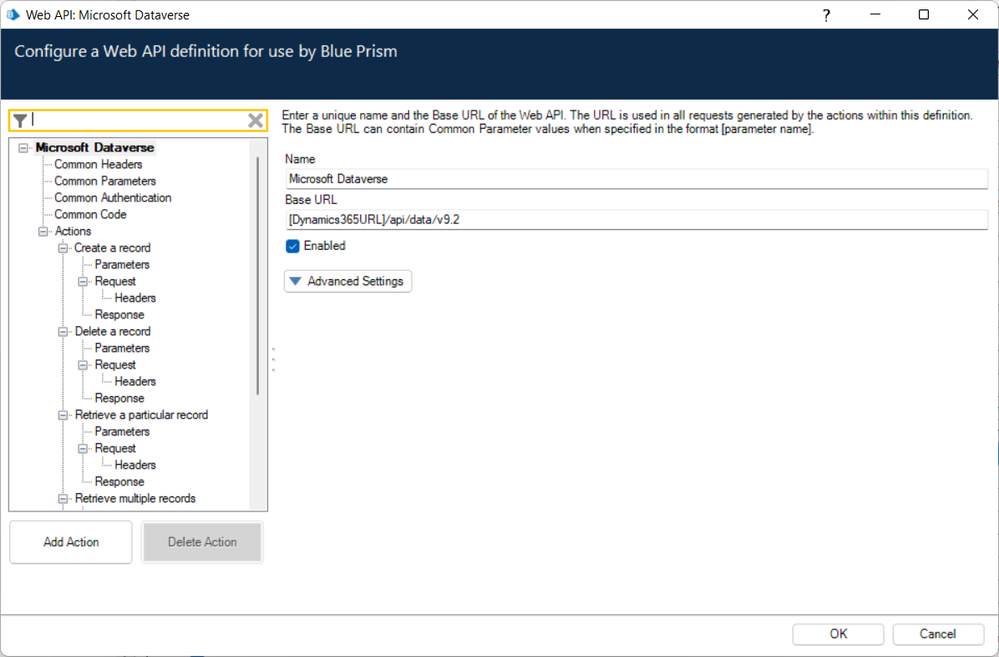Click the filter funnel icon in search box

pyautogui.click(x=20, y=121)
